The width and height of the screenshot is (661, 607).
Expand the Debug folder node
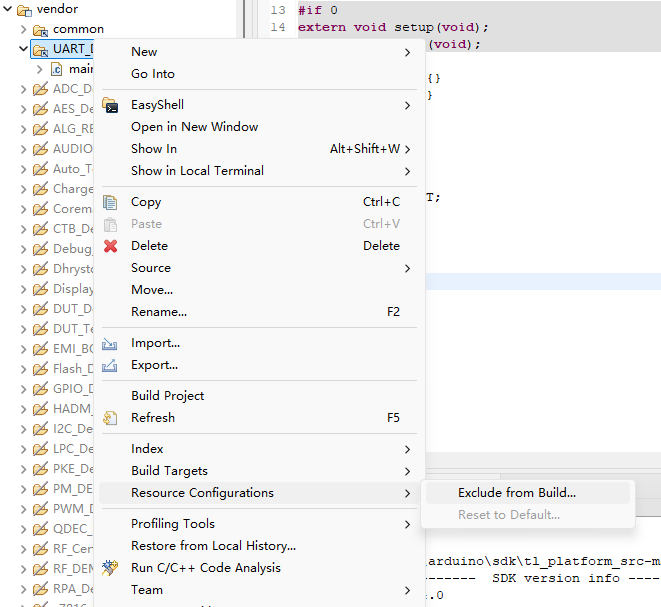click(24, 249)
